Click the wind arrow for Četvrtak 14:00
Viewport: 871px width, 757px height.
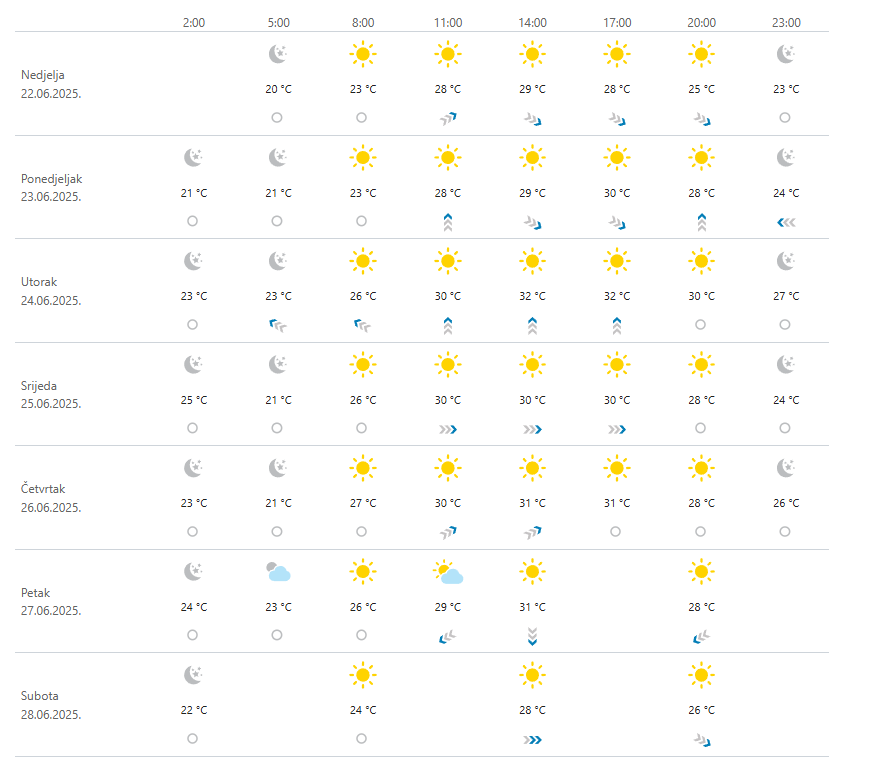[x=532, y=532]
